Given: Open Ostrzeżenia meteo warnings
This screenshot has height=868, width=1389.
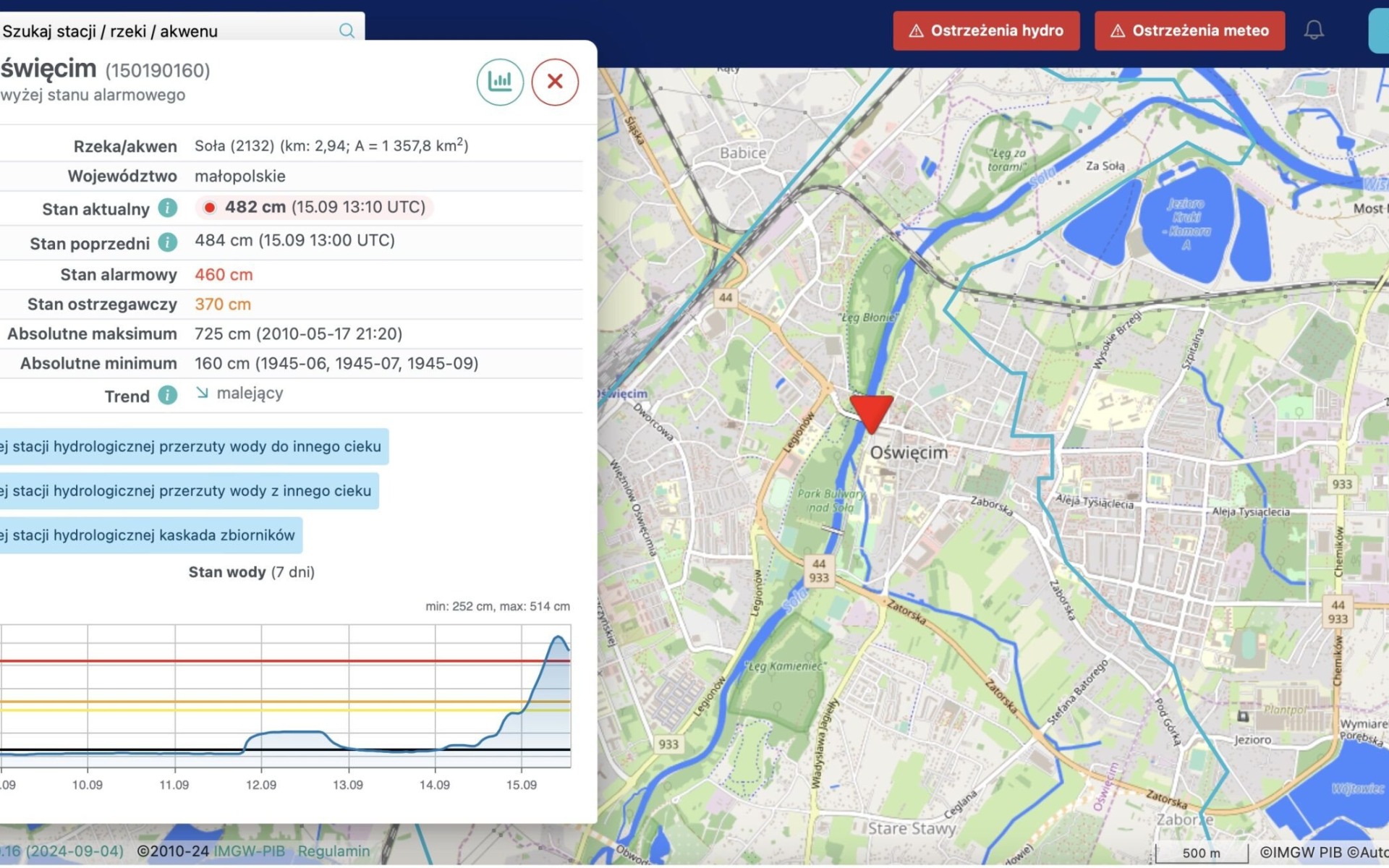Looking at the screenshot, I should 1189,30.
